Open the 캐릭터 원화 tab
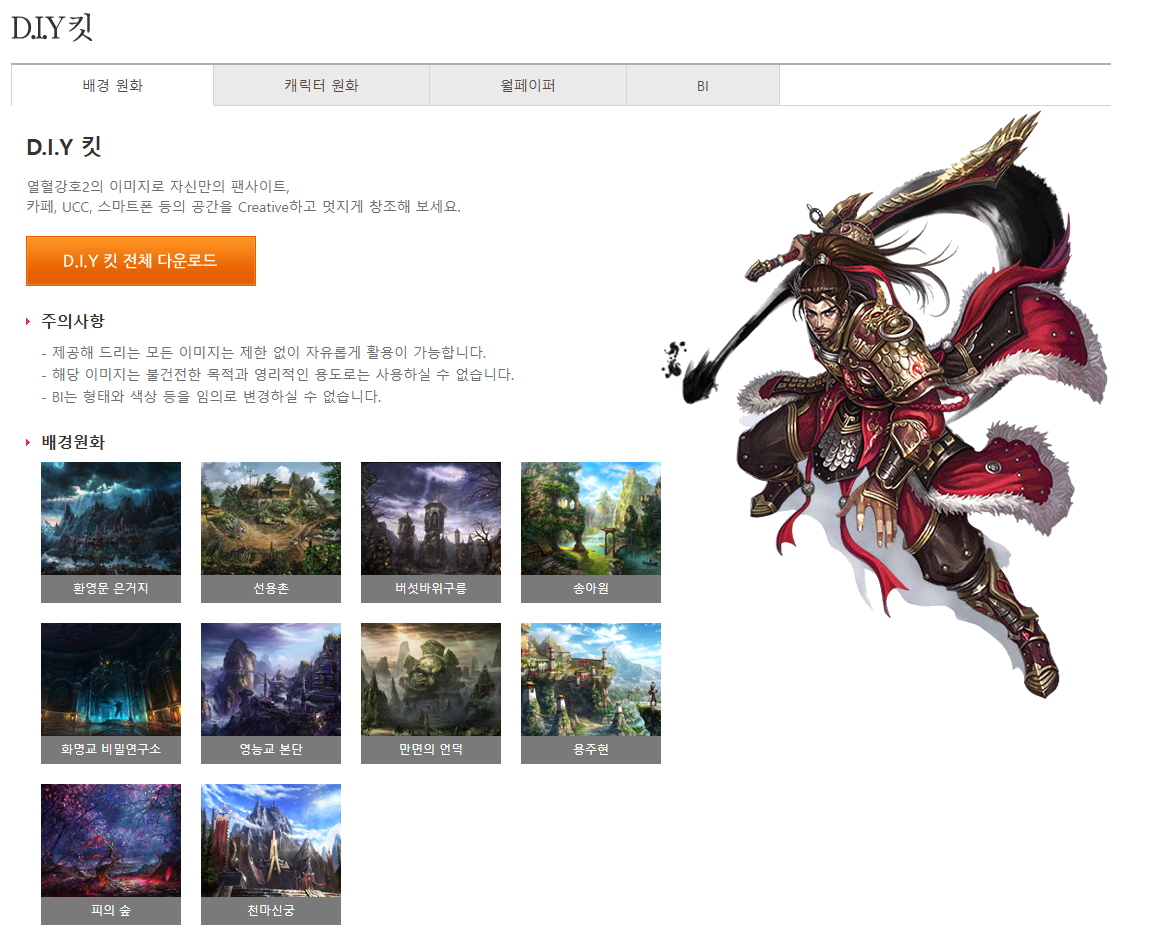Screen dimensions: 1157x943 point(321,86)
